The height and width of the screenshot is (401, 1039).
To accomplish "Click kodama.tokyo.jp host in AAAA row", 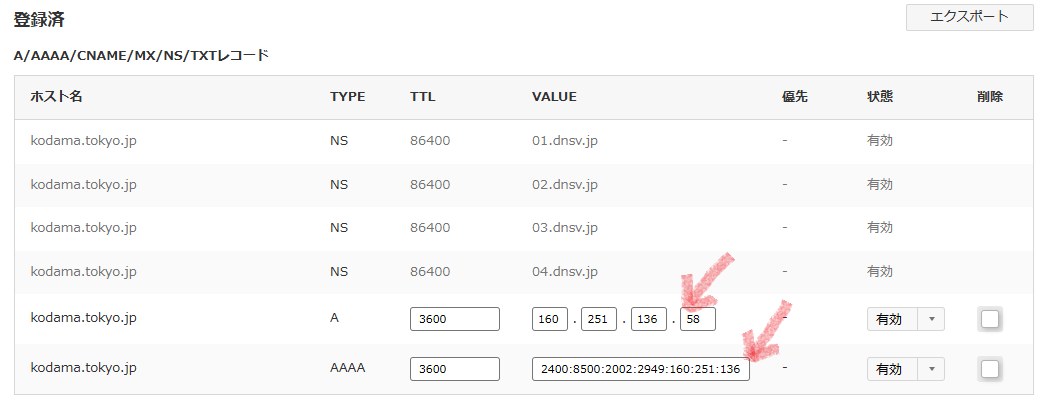I will click(83, 367).
